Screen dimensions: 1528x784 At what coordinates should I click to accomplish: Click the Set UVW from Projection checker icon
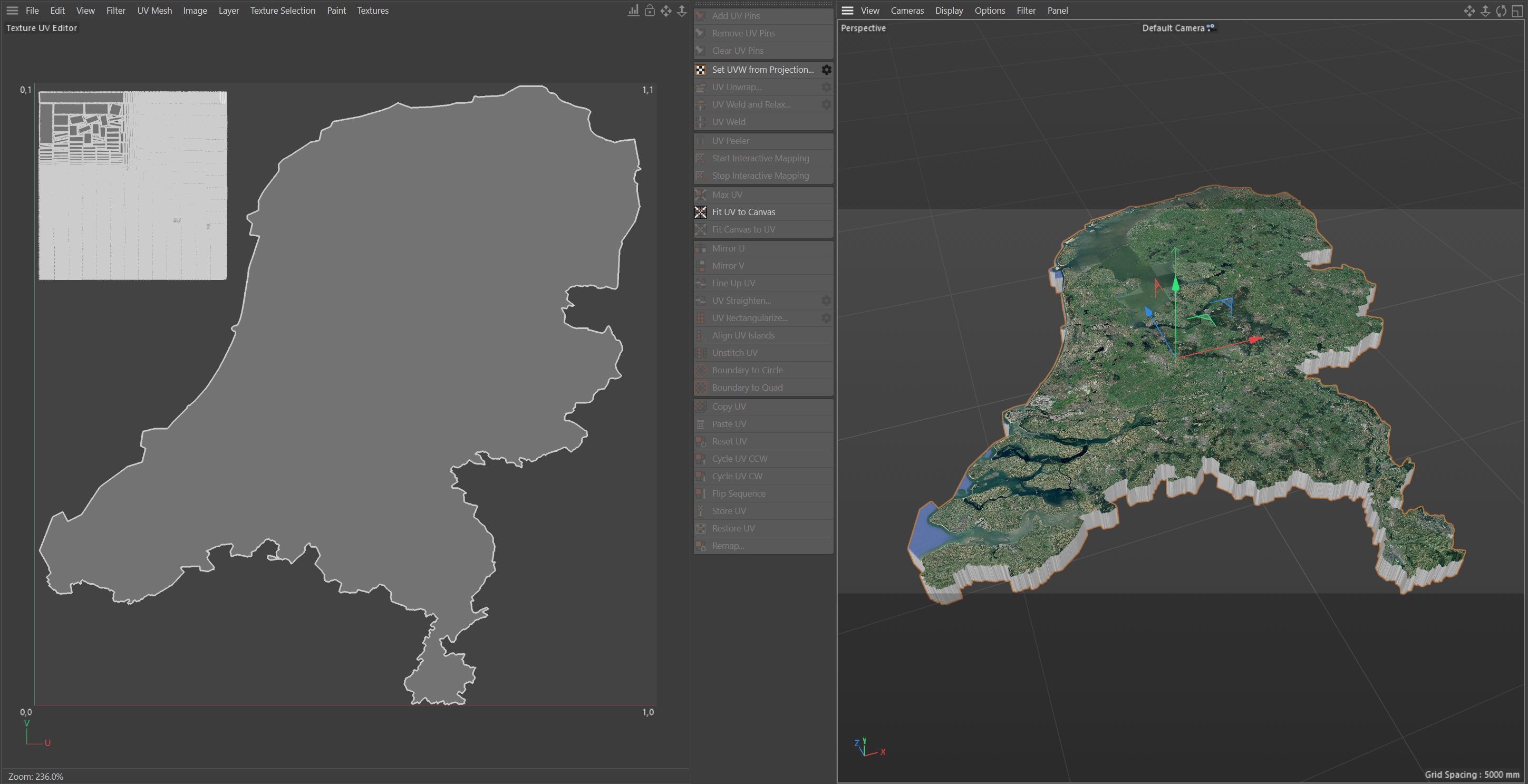pyautogui.click(x=701, y=70)
